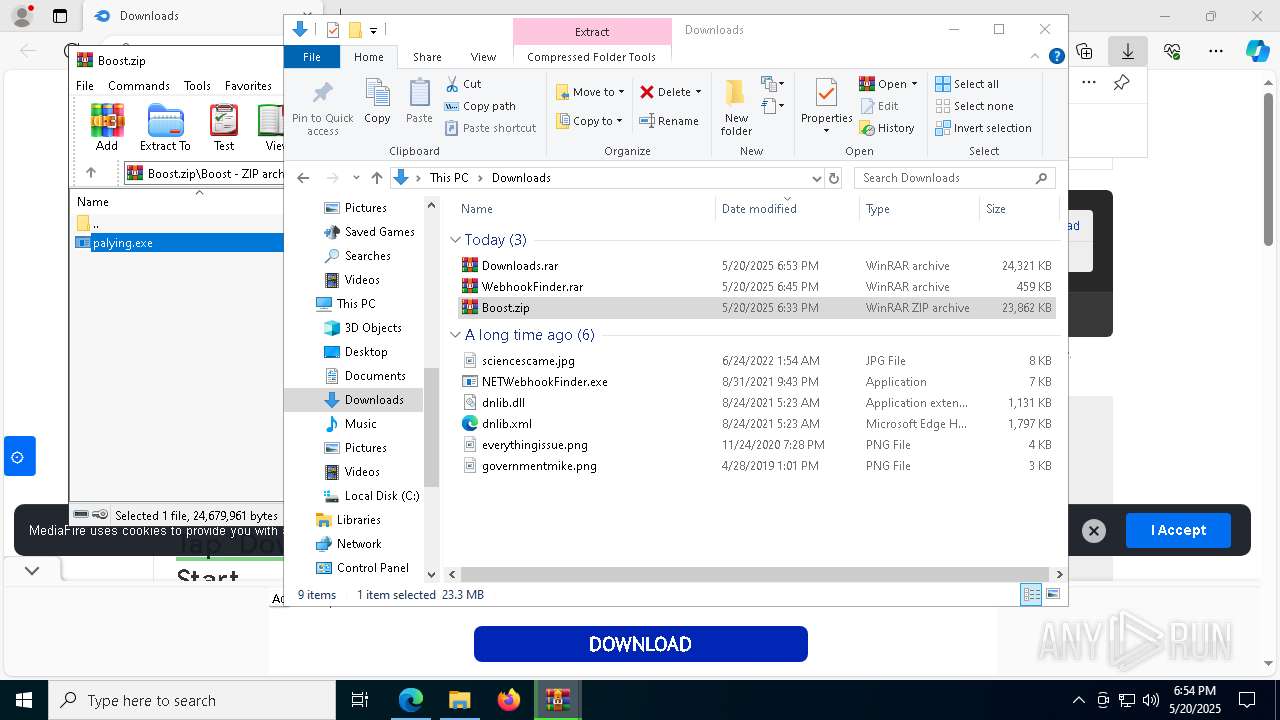Open Move to dropdown

tap(590, 92)
